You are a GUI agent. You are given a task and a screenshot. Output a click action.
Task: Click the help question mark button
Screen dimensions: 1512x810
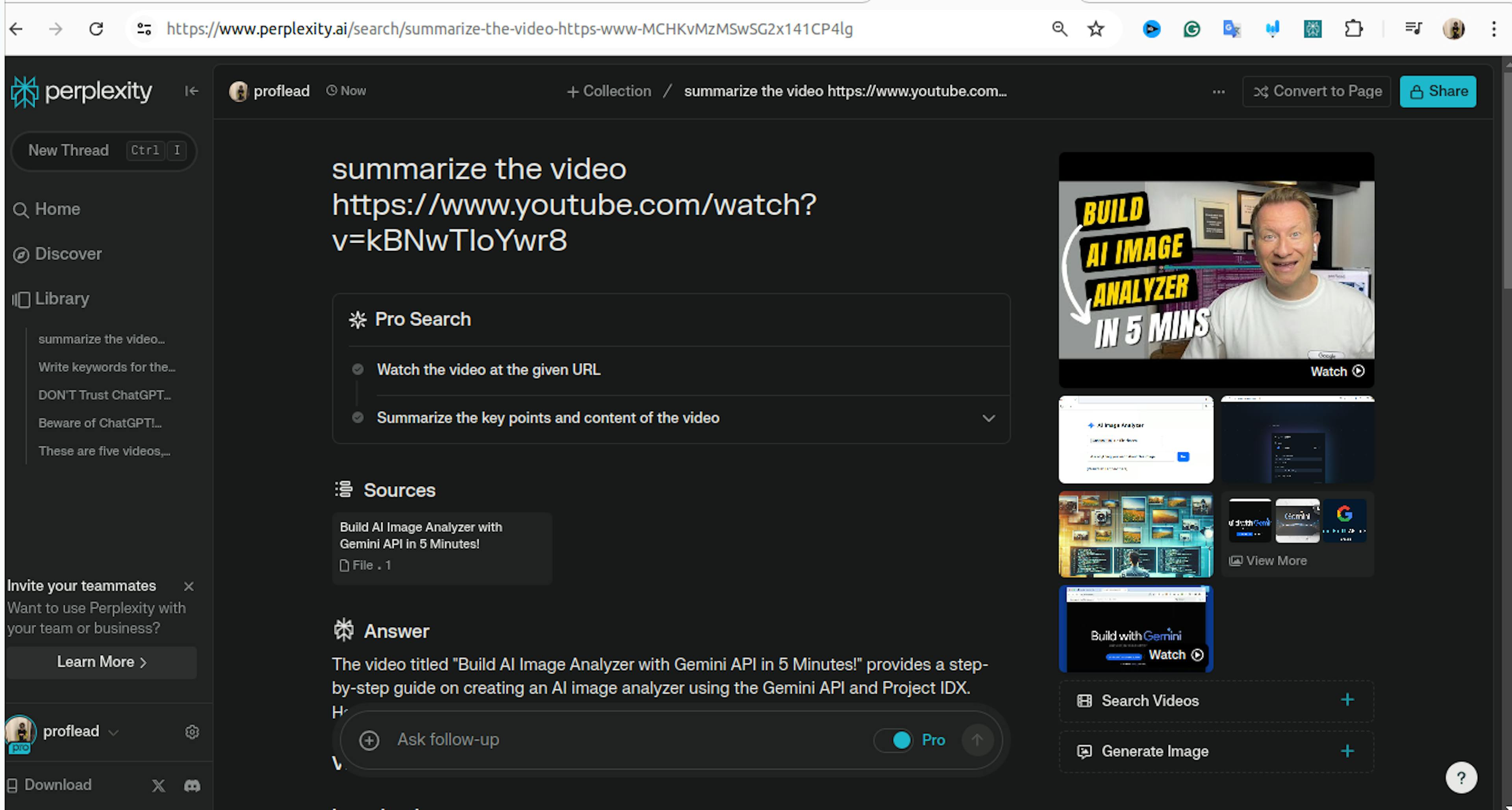pyautogui.click(x=1461, y=778)
